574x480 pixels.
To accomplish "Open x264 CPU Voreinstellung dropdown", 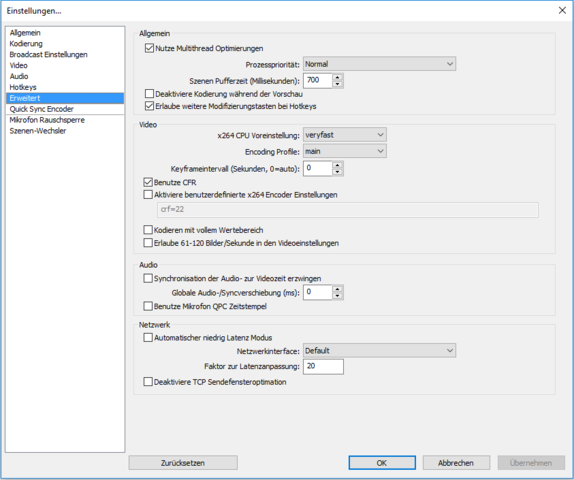I will pyautogui.click(x=344, y=135).
